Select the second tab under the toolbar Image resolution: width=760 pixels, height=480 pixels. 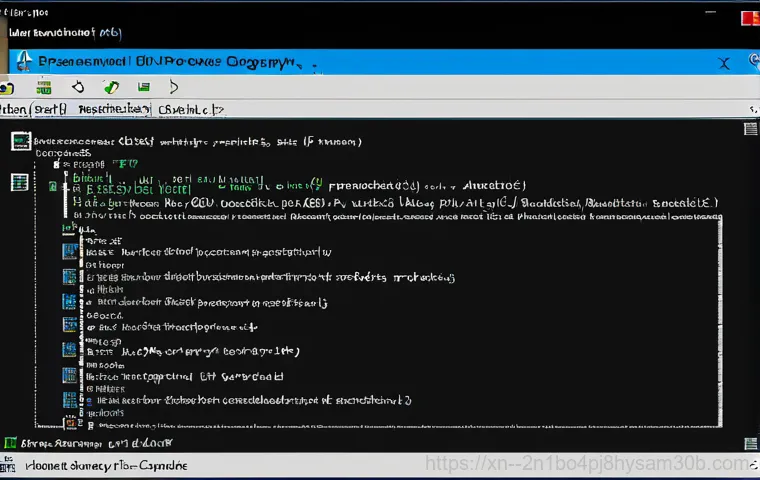[50, 110]
